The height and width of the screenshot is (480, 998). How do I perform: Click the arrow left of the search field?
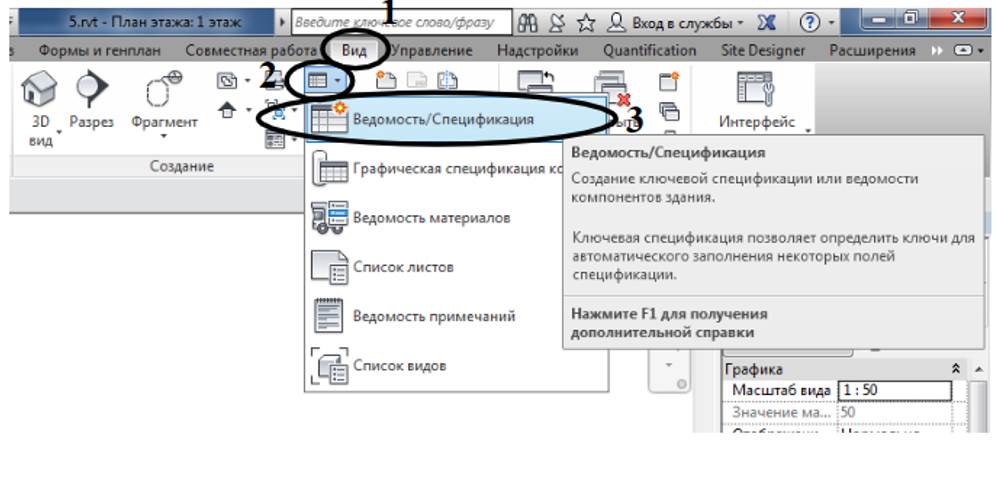pyautogui.click(x=283, y=22)
